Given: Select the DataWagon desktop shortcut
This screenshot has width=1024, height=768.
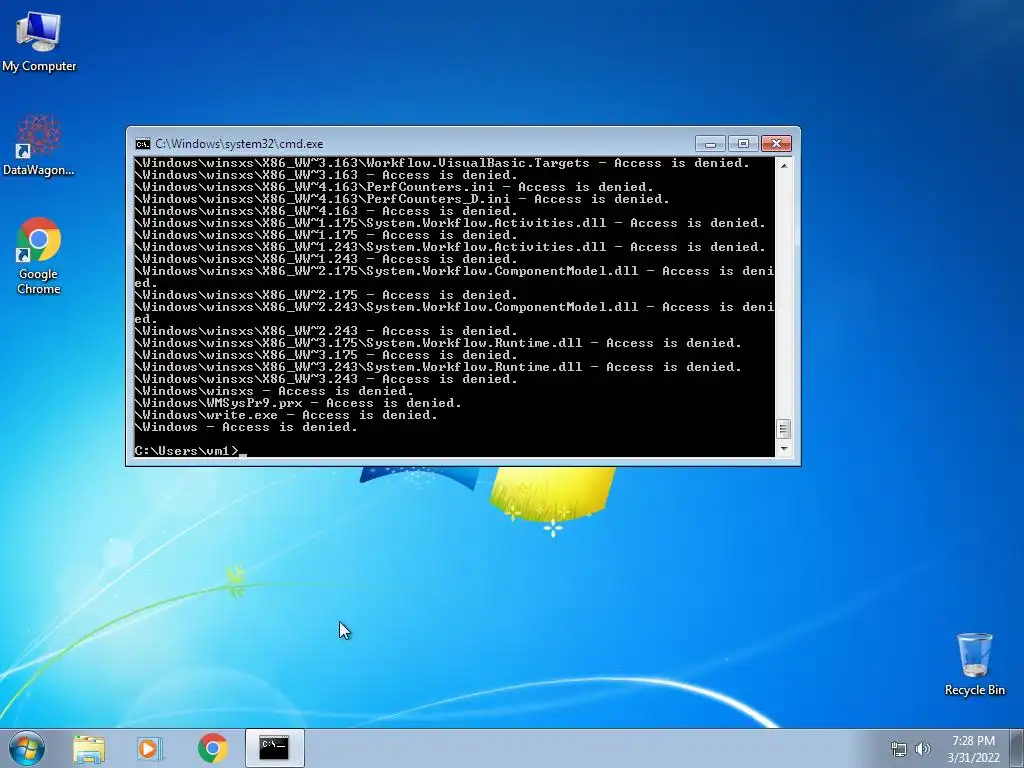Looking at the screenshot, I should coord(39,145).
